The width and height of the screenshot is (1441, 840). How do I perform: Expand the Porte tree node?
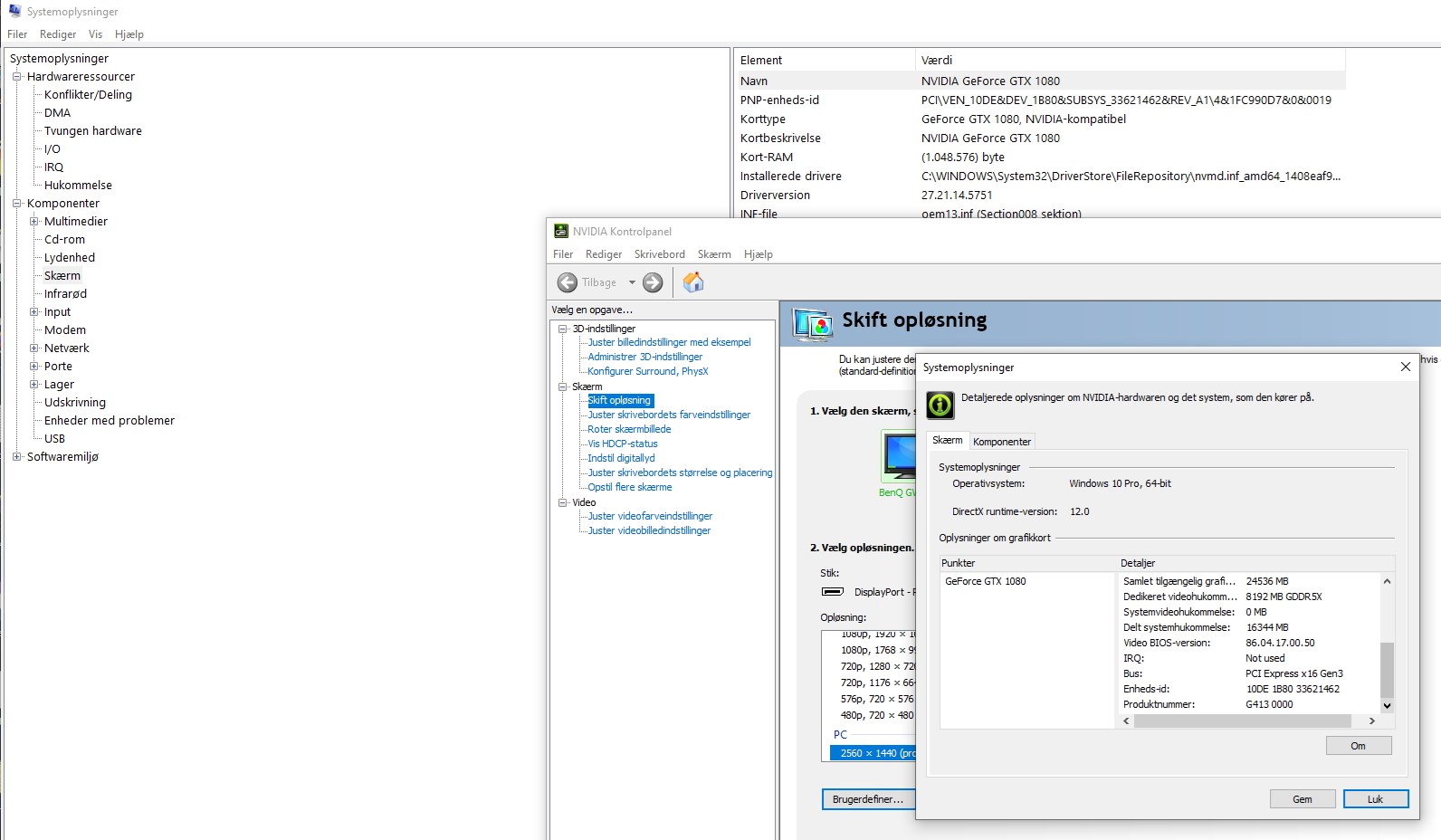pos(34,367)
